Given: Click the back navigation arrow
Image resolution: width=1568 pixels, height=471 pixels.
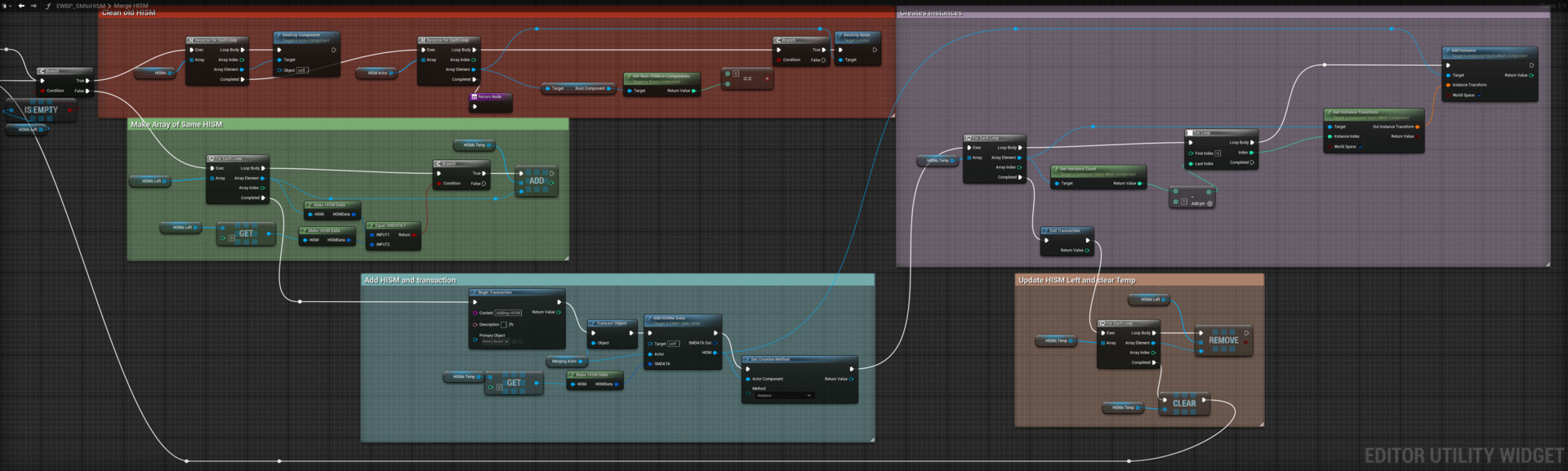Looking at the screenshot, I should pos(21,6).
